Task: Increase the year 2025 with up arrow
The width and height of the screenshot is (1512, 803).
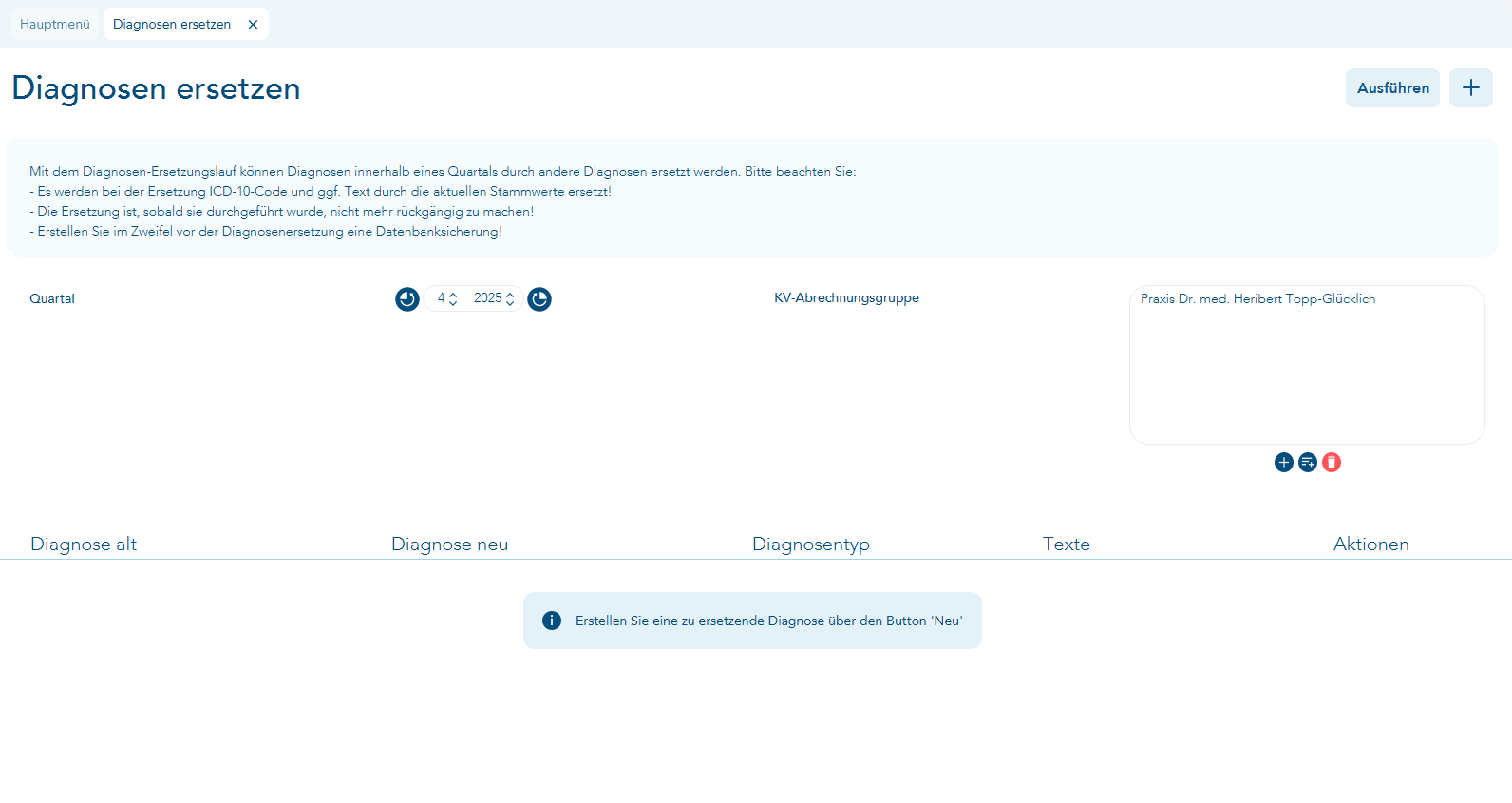Action: click(x=510, y=295)
